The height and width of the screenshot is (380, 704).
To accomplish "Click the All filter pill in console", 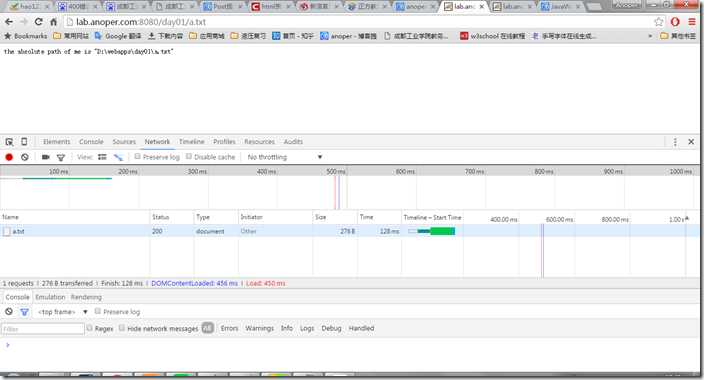I will point(207,328).
